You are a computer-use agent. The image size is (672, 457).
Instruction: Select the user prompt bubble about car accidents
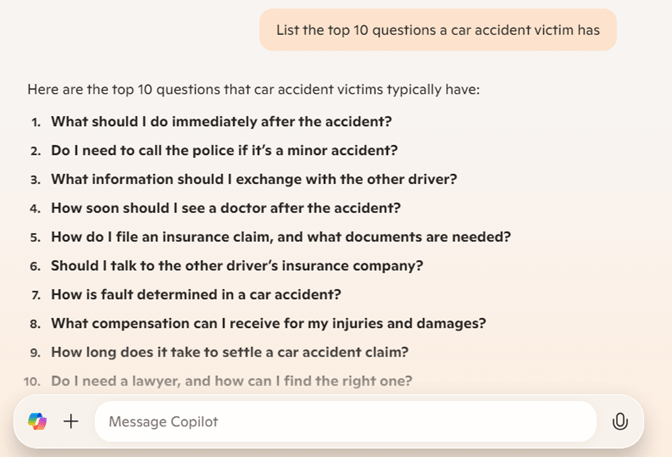438,30
